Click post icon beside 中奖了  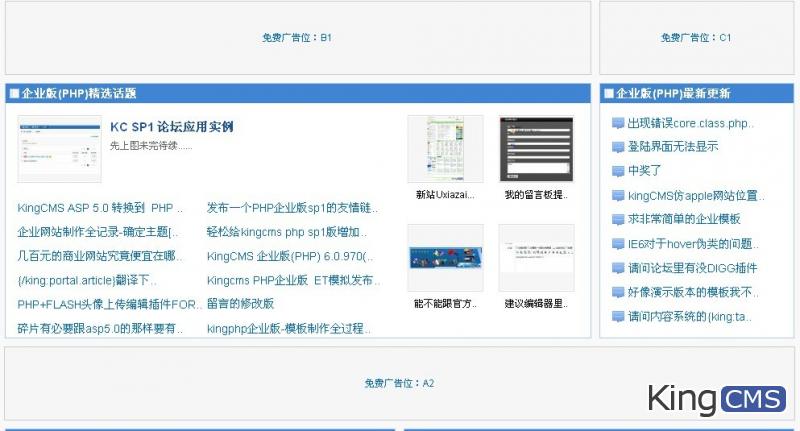[618, 171]
